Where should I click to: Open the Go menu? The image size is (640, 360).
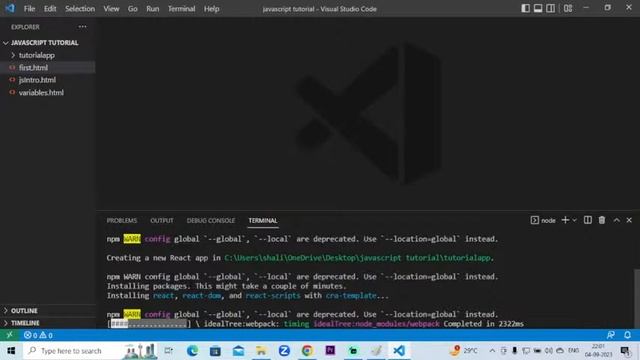coord(133,9)
